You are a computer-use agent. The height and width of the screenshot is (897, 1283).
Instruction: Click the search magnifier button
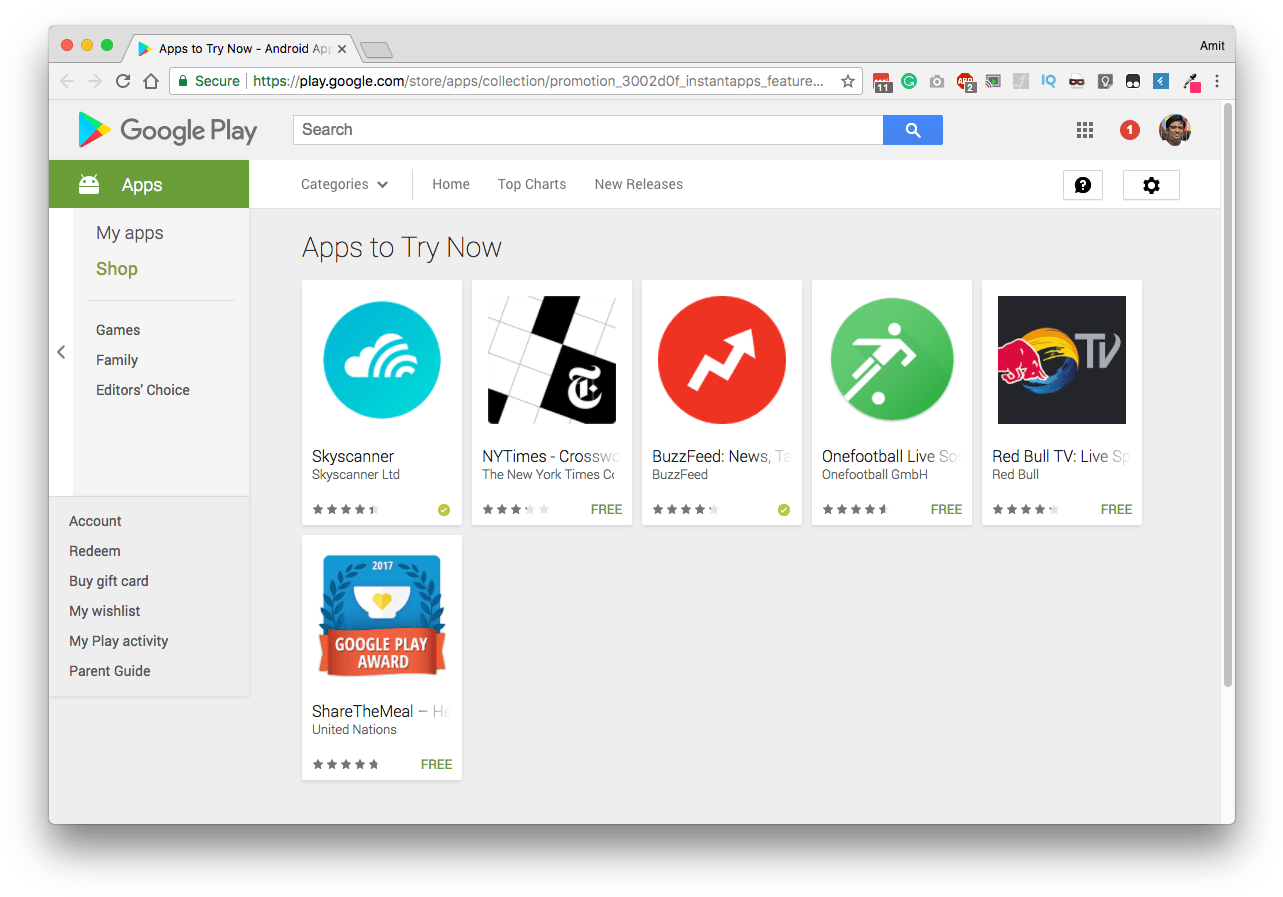point(911,129)
